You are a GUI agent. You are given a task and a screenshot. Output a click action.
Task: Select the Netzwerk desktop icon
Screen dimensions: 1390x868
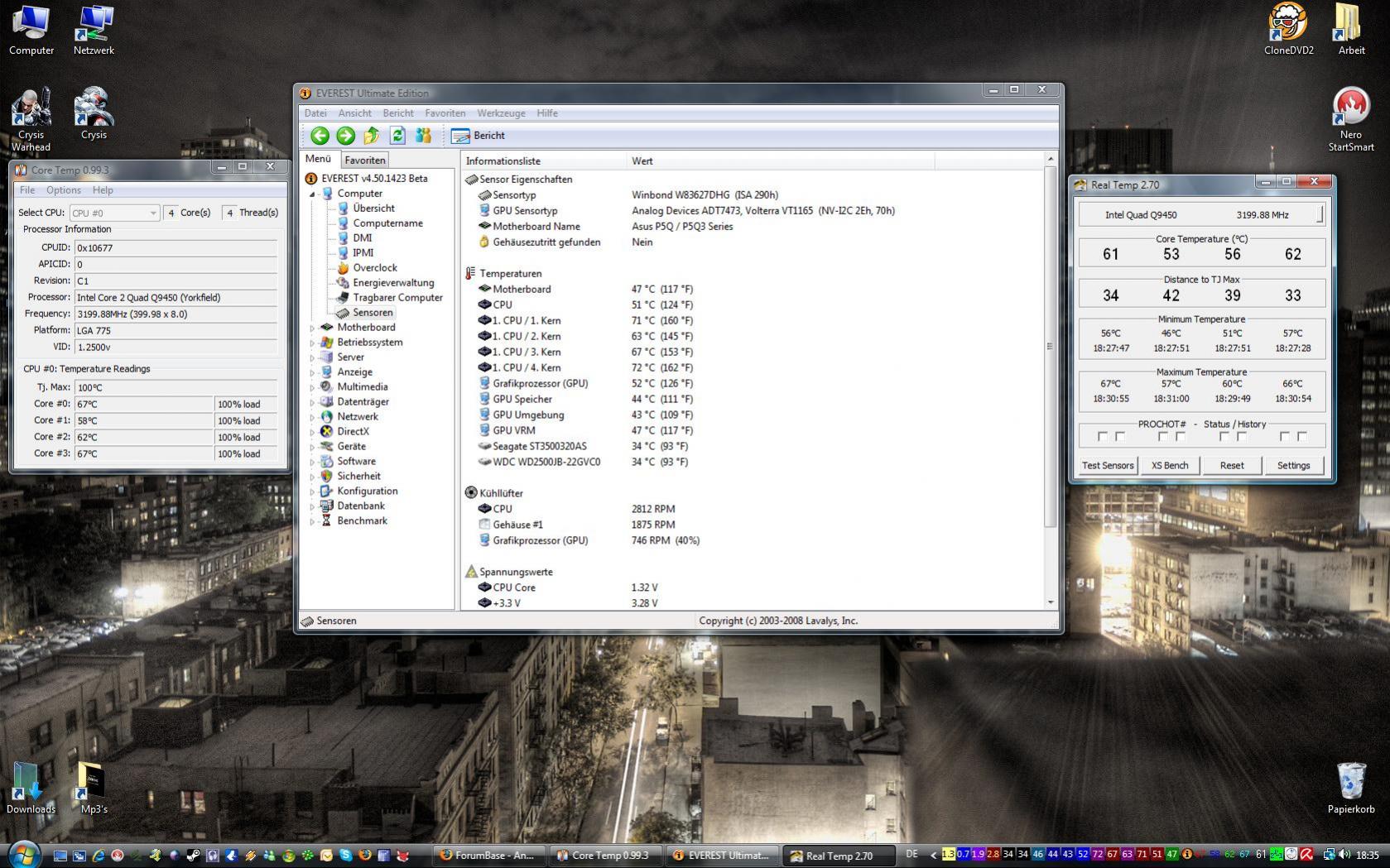click(x=94, y=30)
